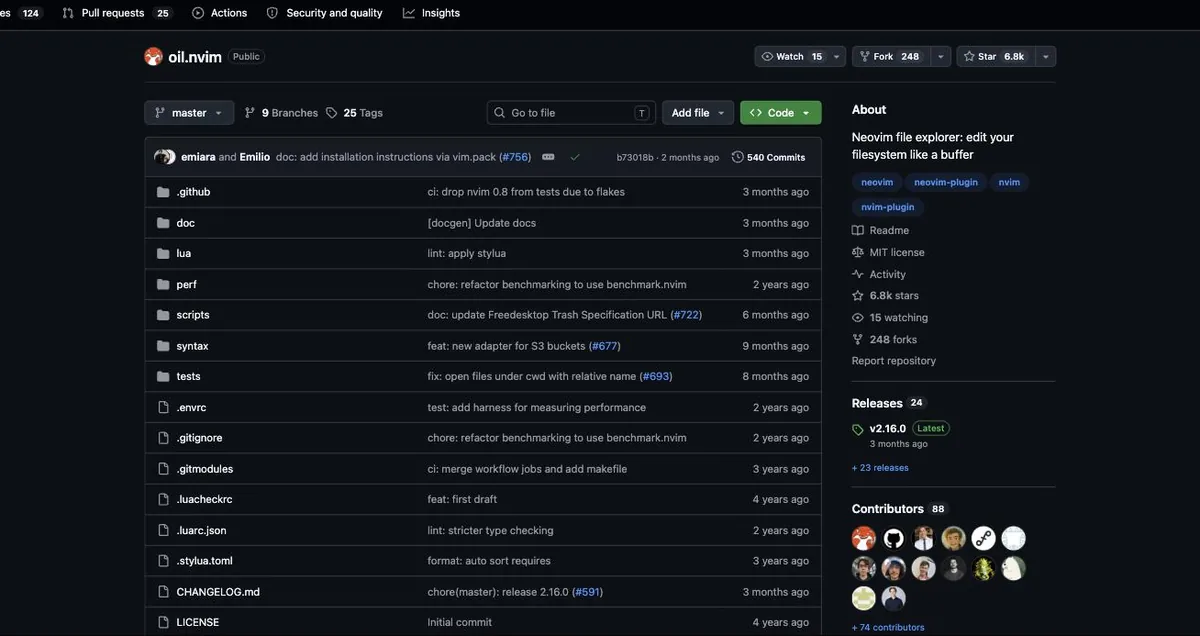
Task: Click the perf folder icon
Action: coord(163,284)
